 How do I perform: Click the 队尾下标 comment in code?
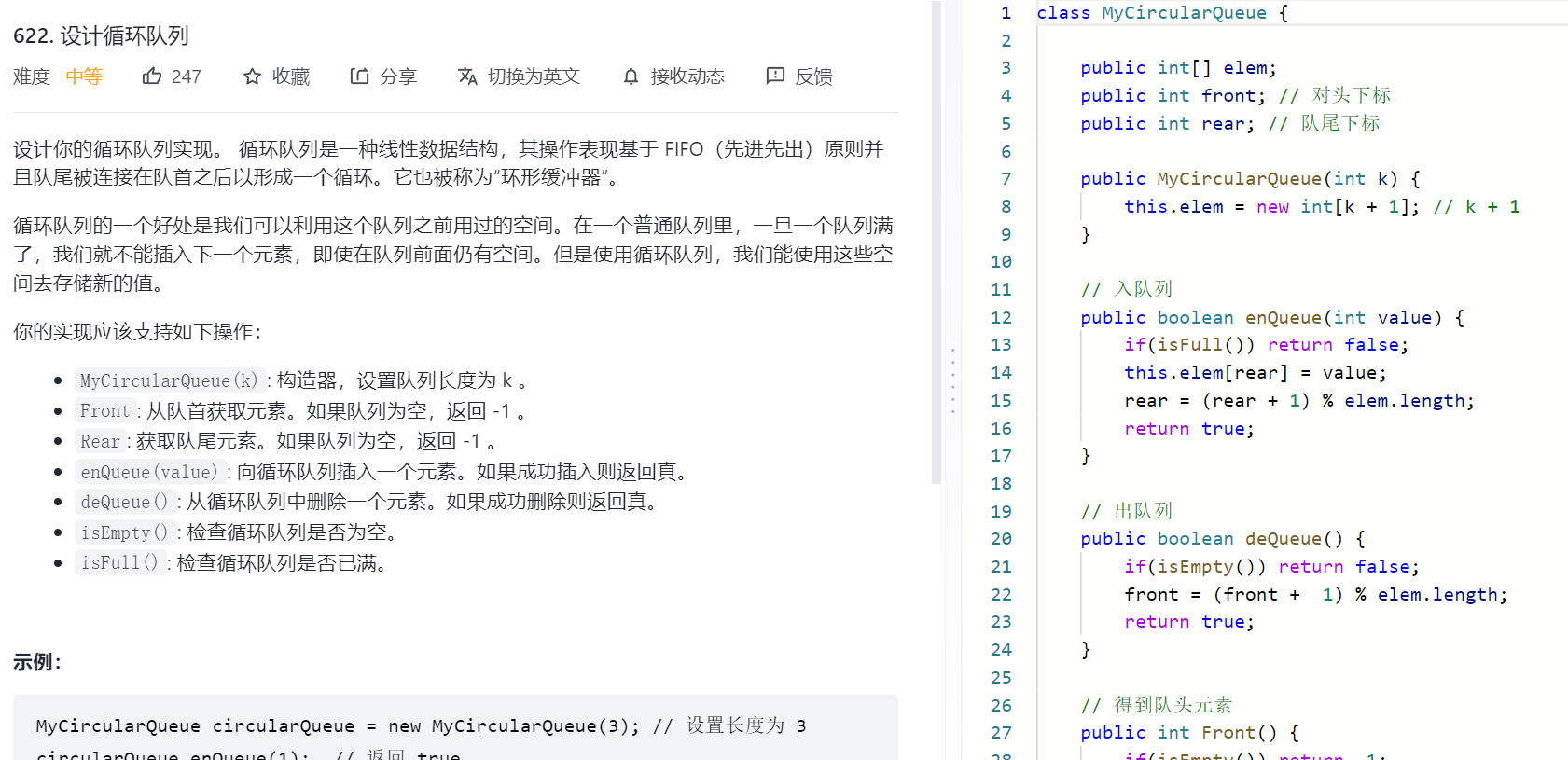(1324, 123)
